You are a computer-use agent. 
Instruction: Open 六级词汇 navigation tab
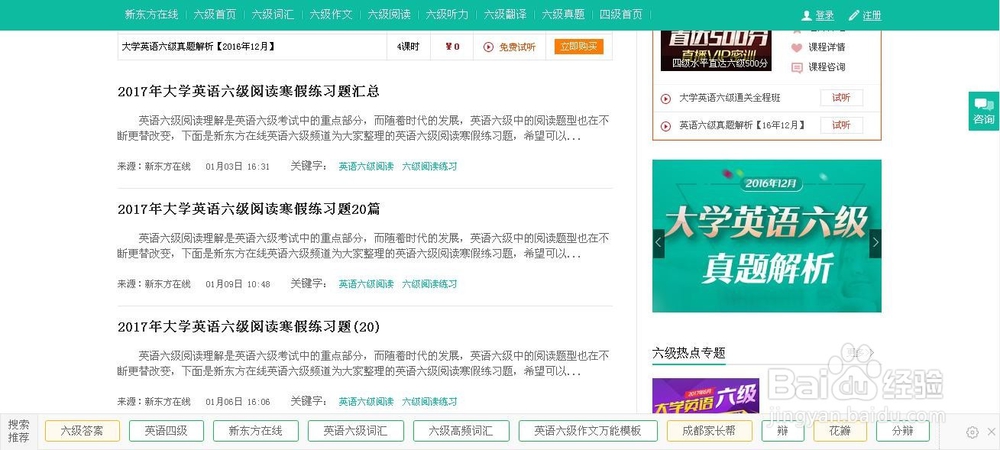click(x=273, y=15)
